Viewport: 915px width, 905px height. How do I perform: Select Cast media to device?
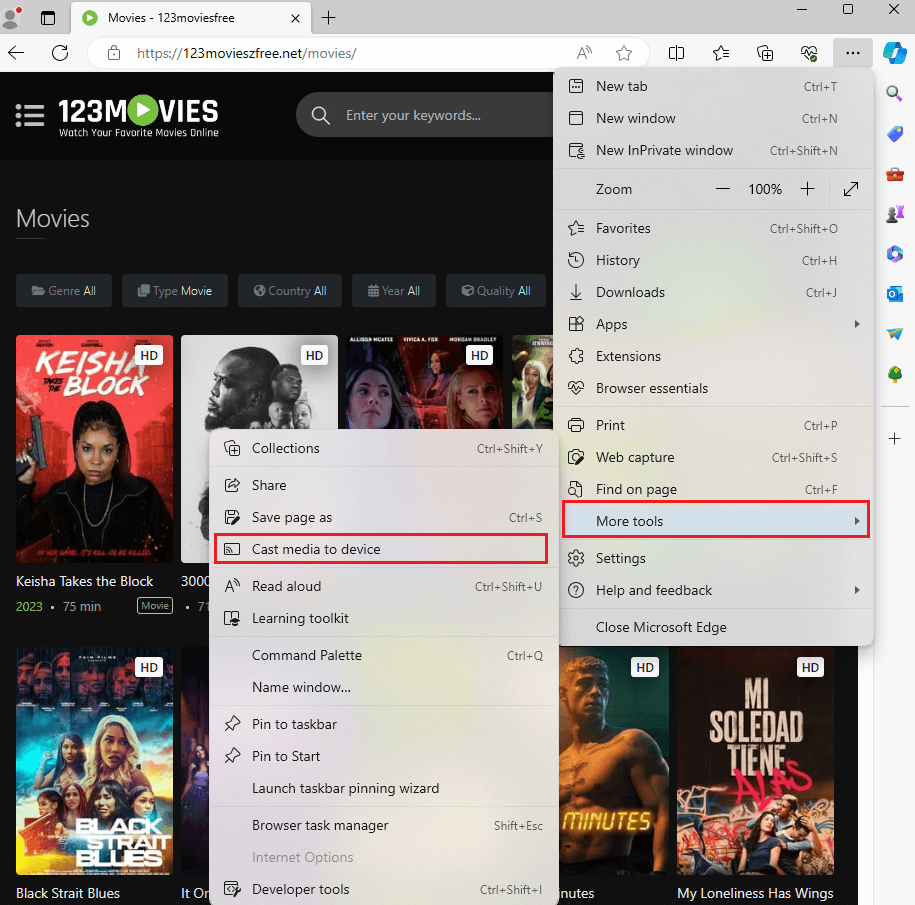(381, 549)
